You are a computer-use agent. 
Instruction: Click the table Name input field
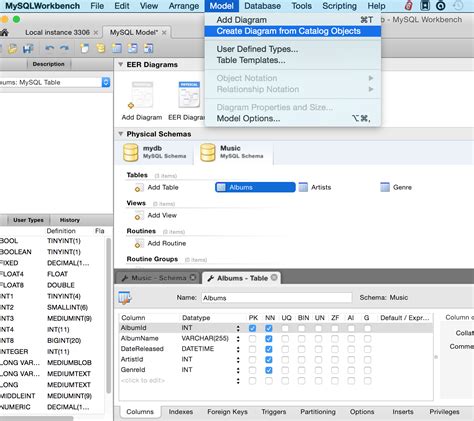point(277,298)
